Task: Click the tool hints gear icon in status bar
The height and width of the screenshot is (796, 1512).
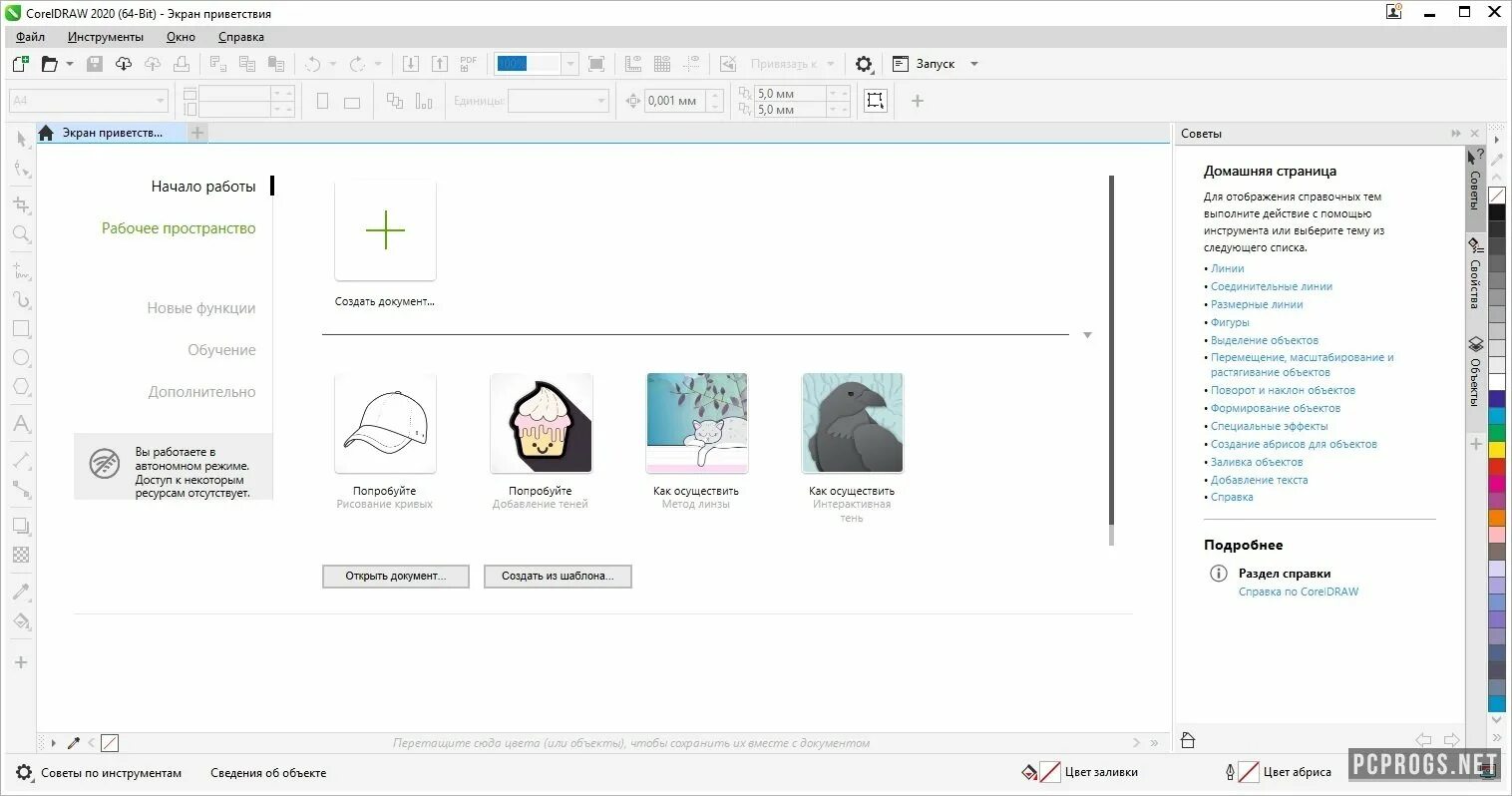Action: click(24, 773)
